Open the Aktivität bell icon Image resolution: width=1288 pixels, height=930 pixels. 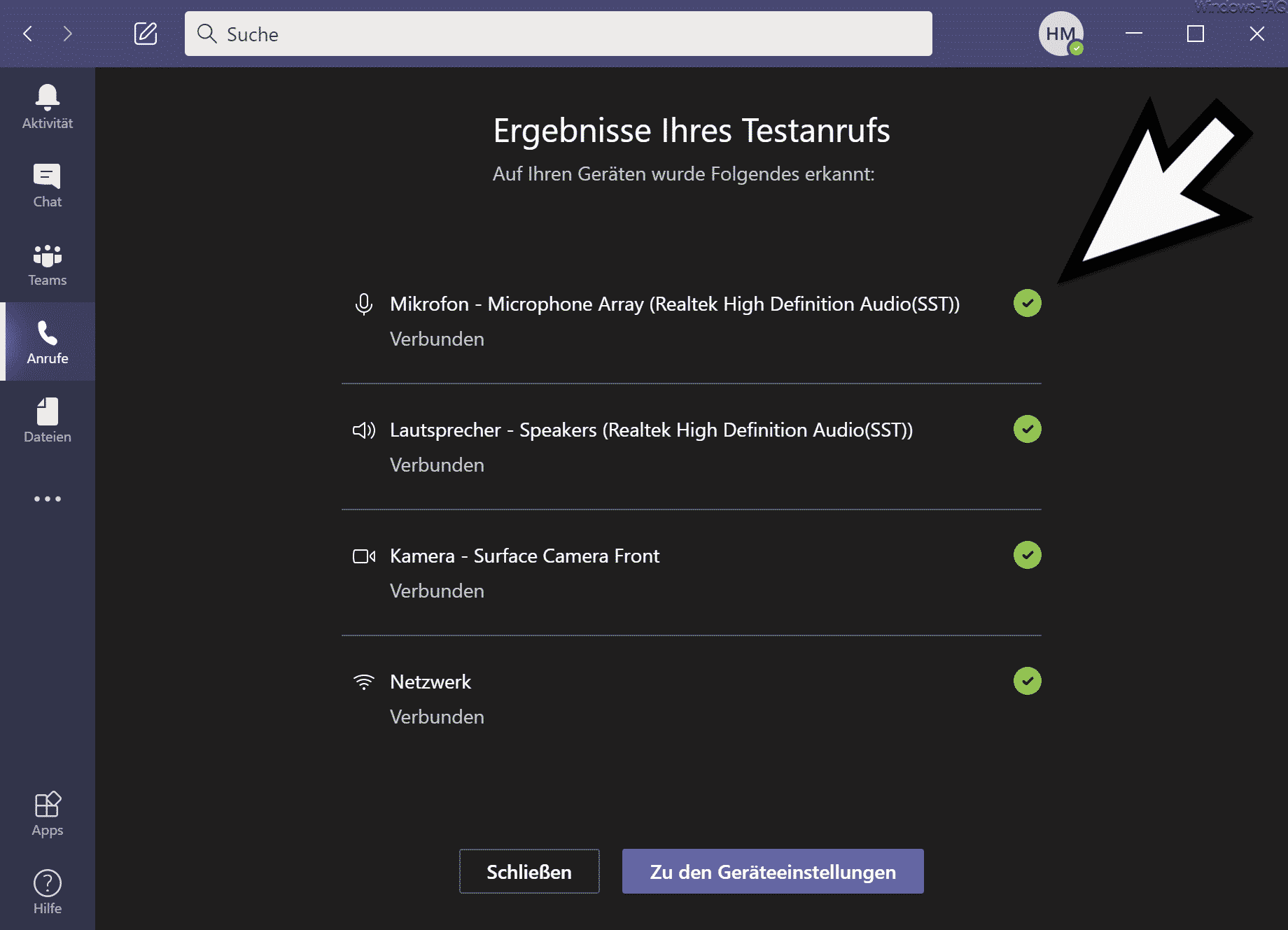(x=48, y=98)
